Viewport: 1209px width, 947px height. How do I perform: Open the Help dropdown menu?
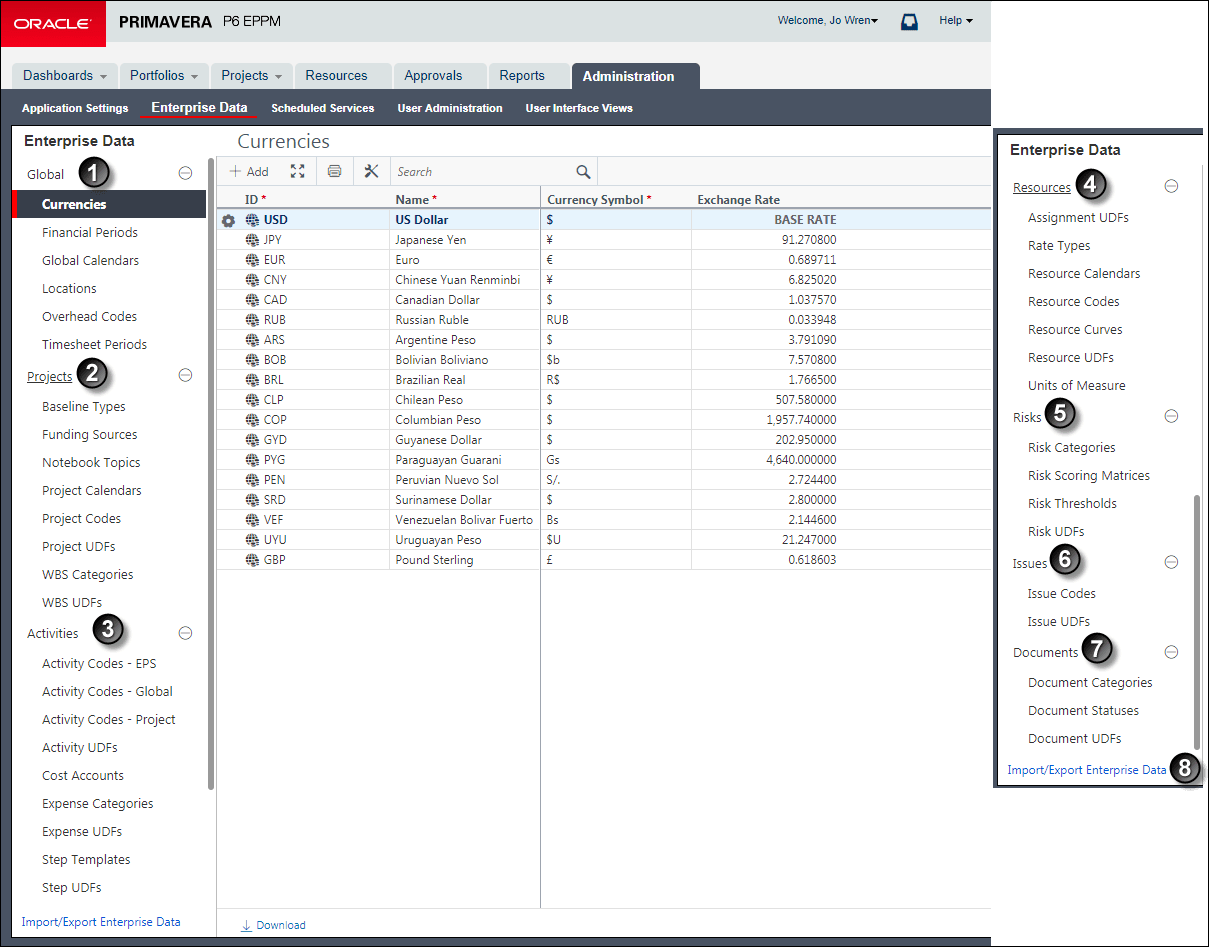pos(955,21)
